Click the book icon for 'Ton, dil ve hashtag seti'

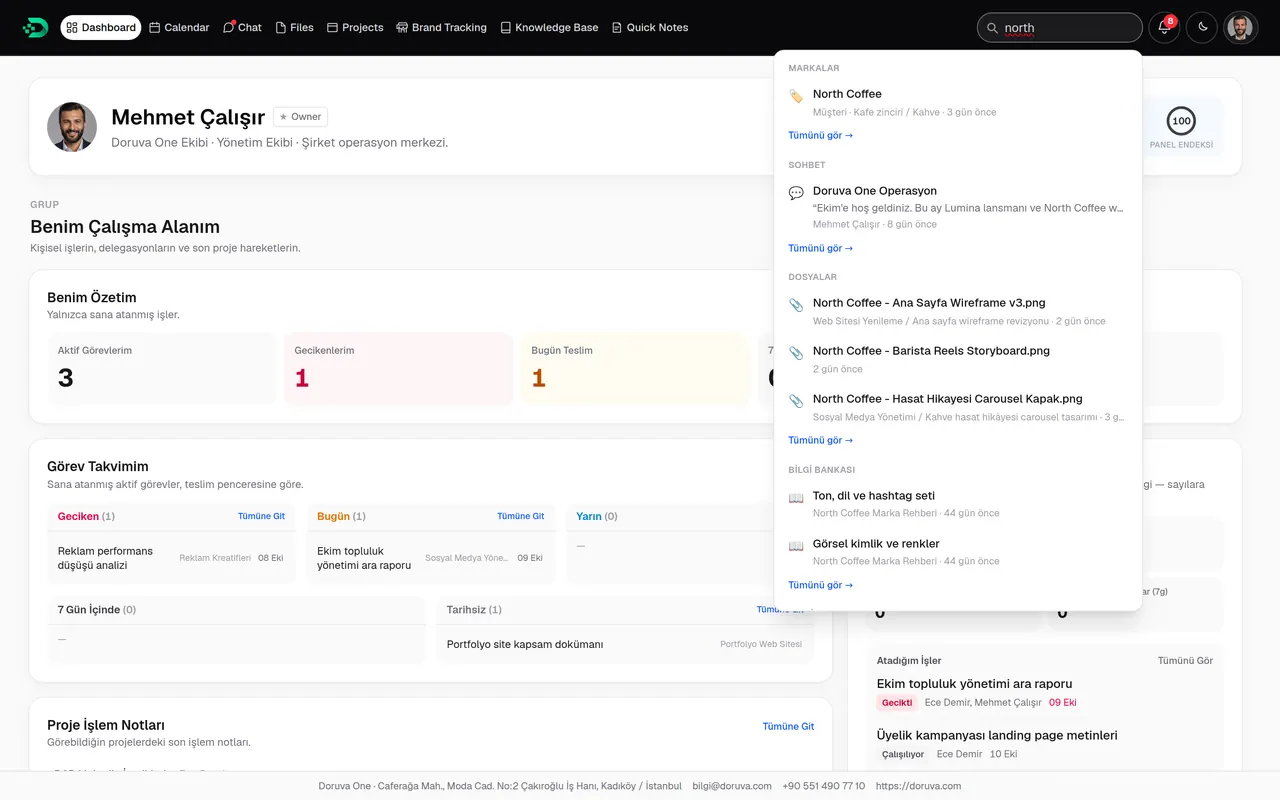point(796,498)
